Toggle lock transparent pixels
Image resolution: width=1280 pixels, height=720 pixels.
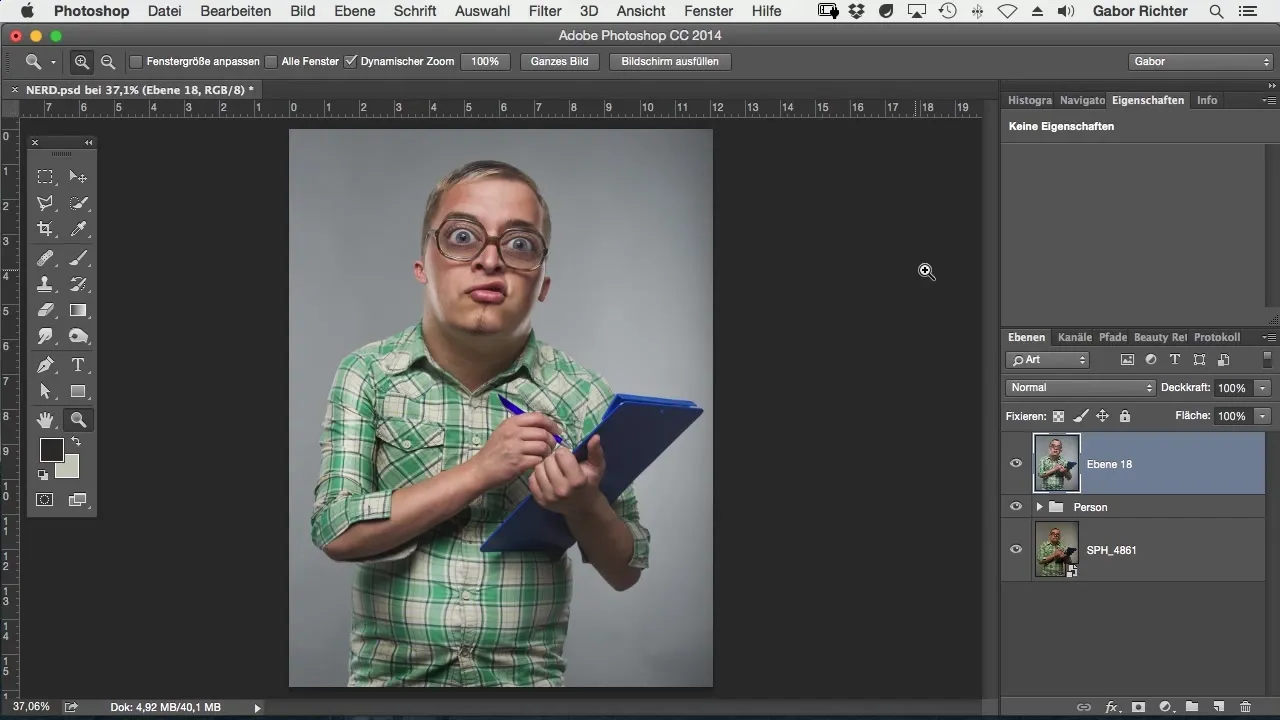(1058, 416)
